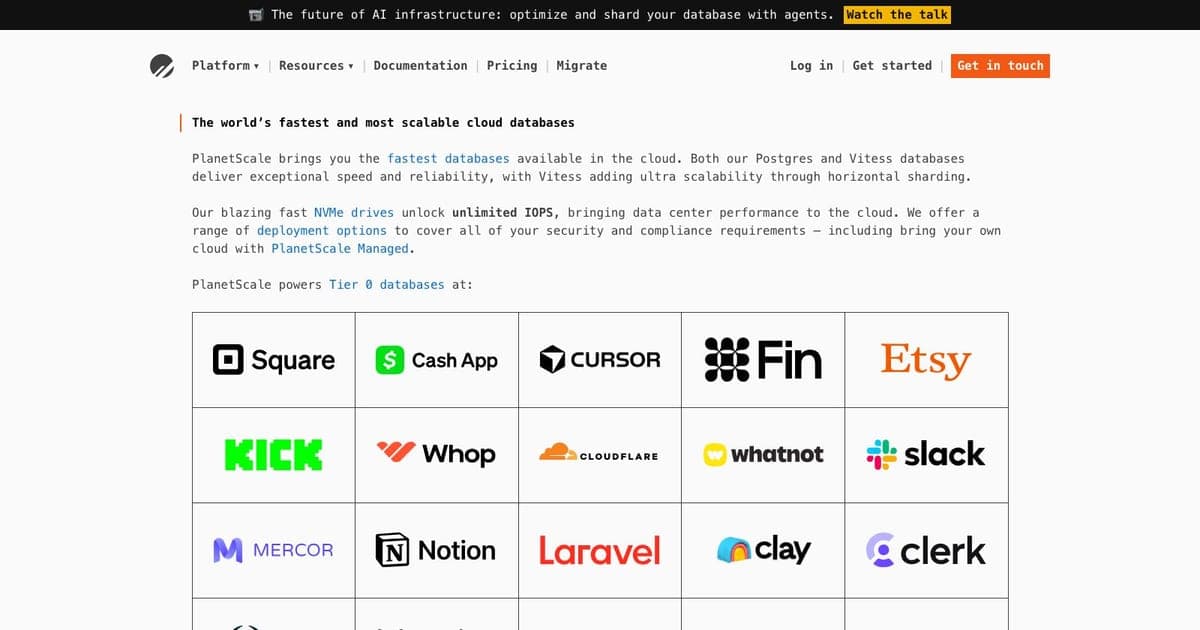Open the Documentation nav item
Viewport: 1200px width, 630px height.
tap(420, 66)
